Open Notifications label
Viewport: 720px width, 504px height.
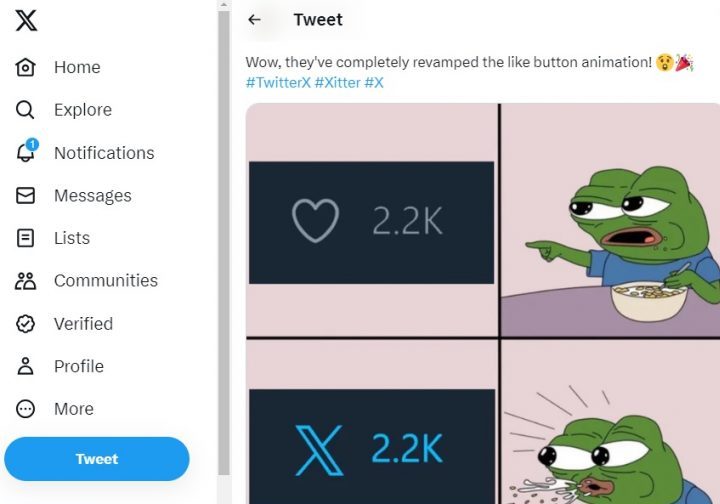104,153
